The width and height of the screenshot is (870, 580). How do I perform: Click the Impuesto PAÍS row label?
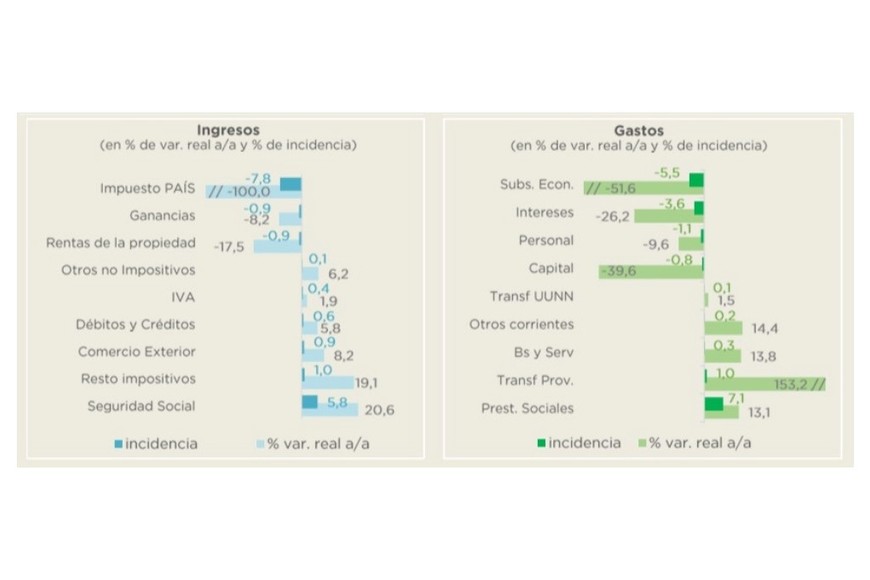pyautogui.click(x=148, y=188)
